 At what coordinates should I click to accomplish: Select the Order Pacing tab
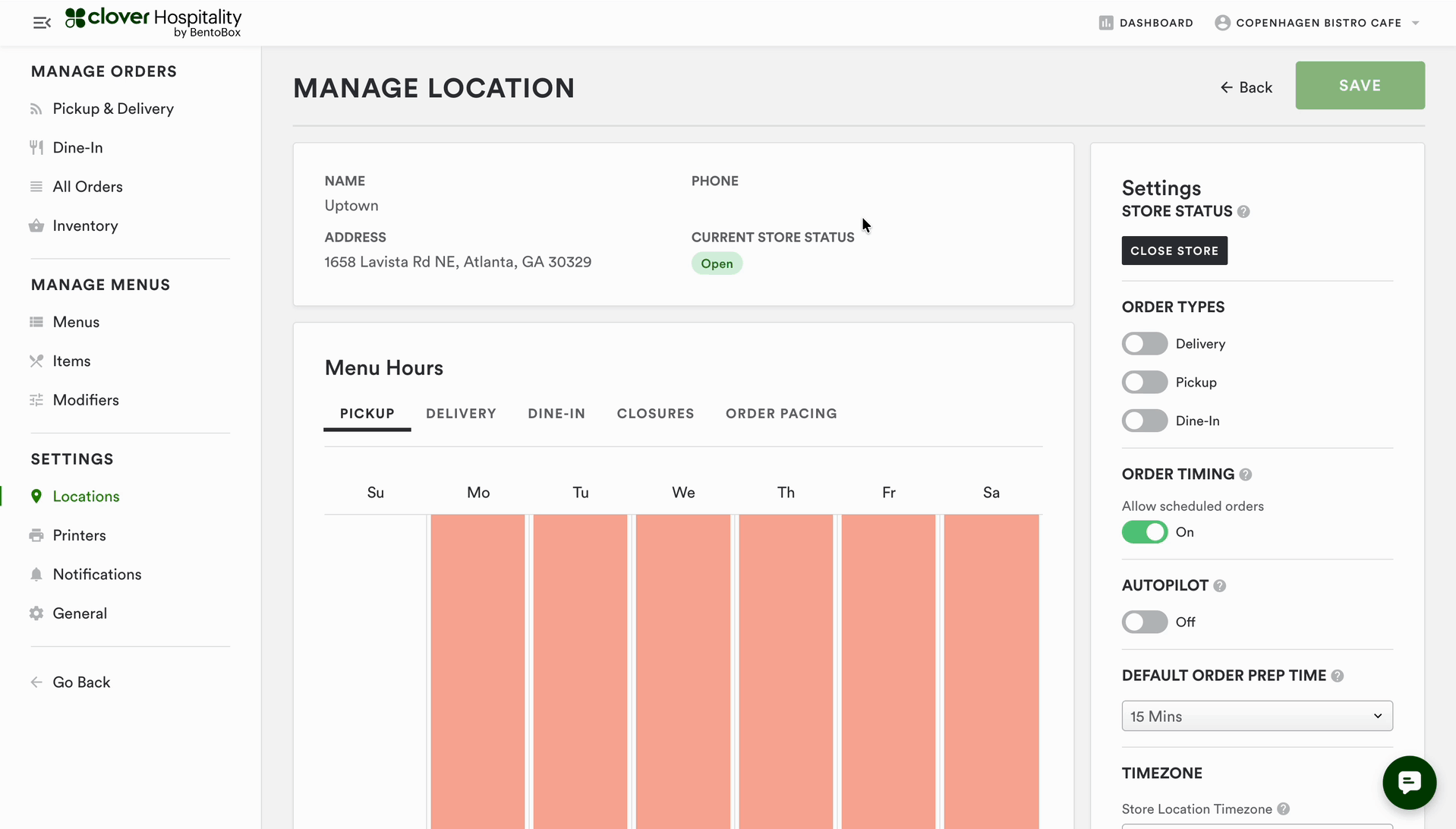(781, 414)
